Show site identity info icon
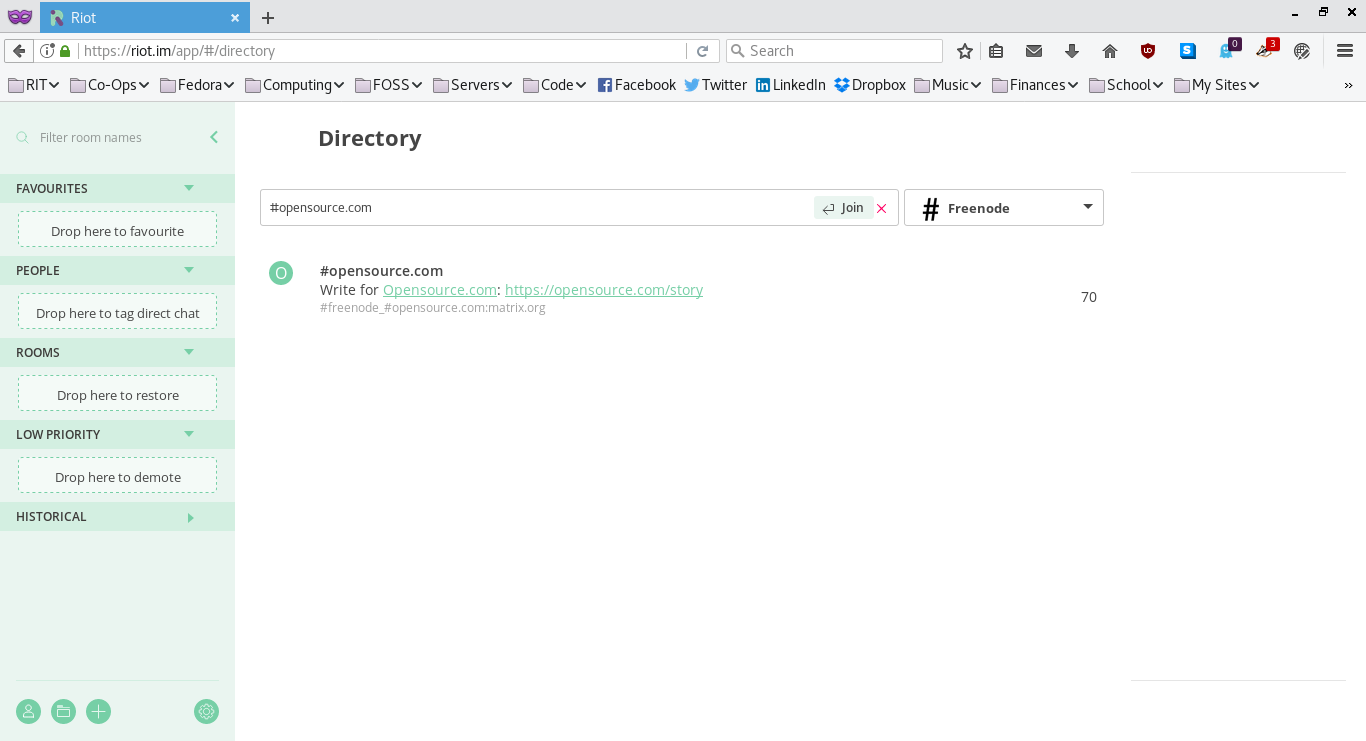 tap(46, 51)
